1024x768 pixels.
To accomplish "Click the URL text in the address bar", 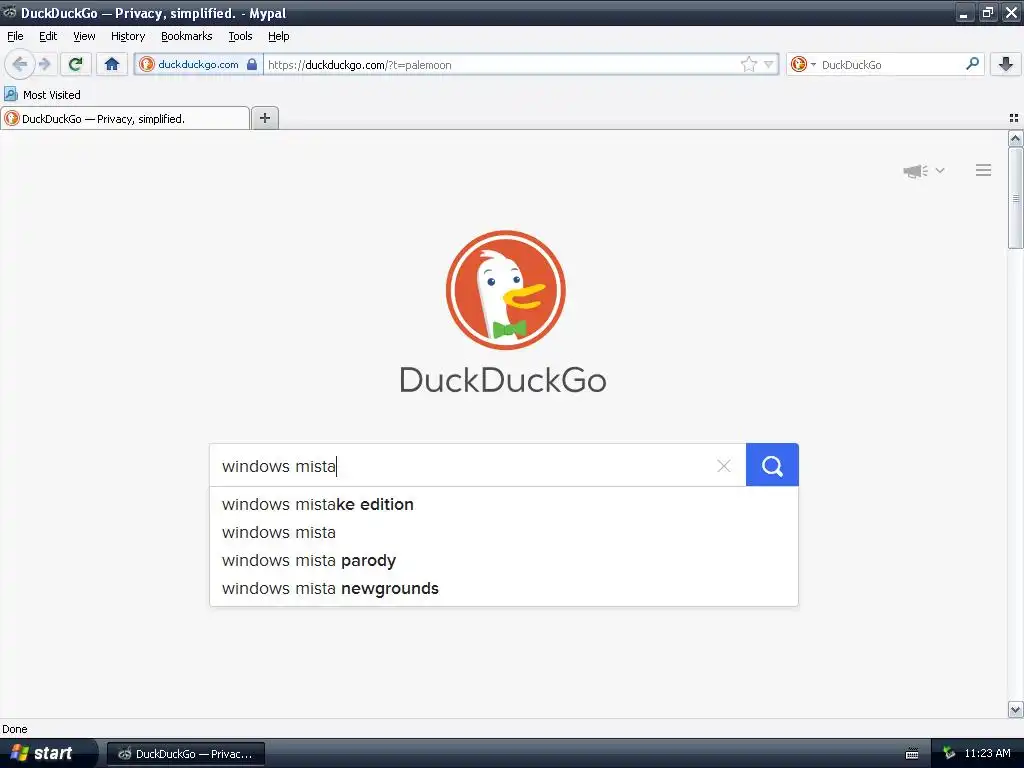I will pos(360,65).
